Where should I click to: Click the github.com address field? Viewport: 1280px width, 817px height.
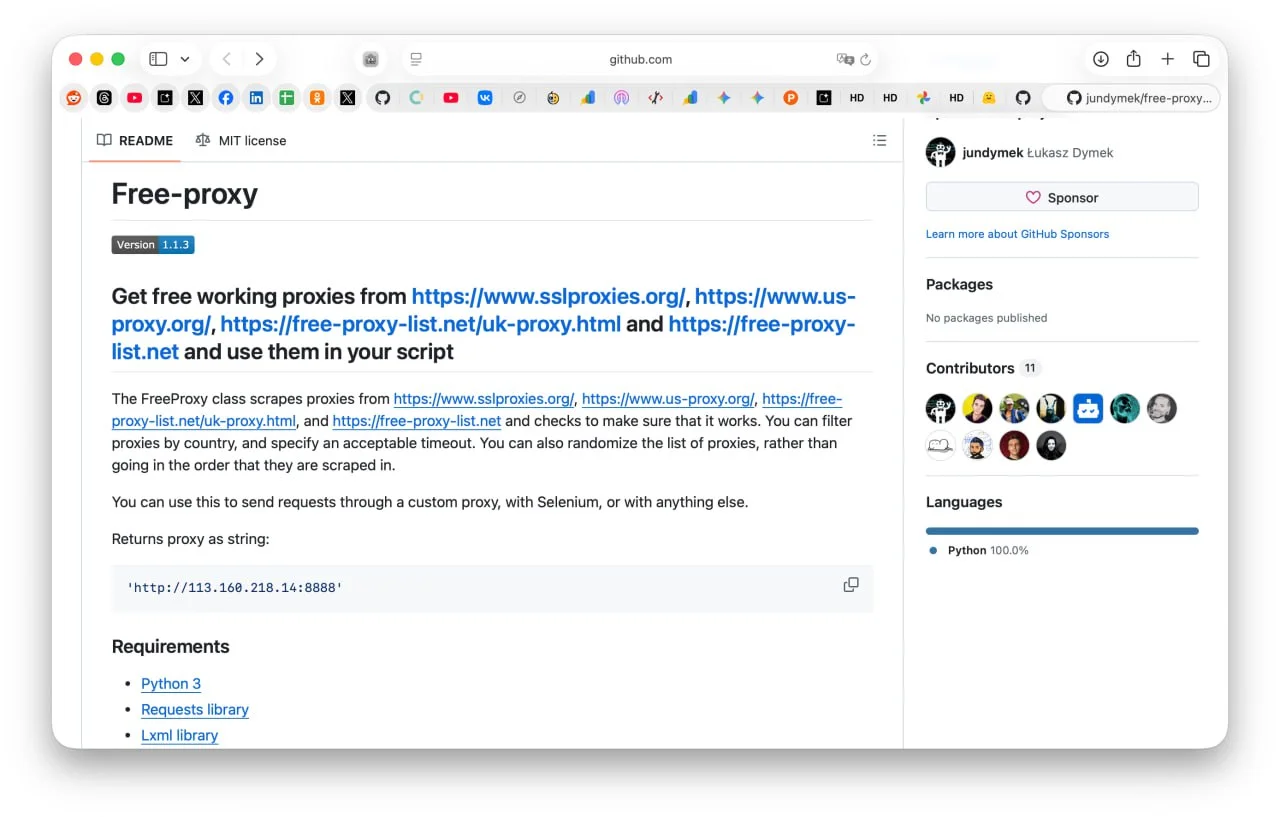click(640, 60)
